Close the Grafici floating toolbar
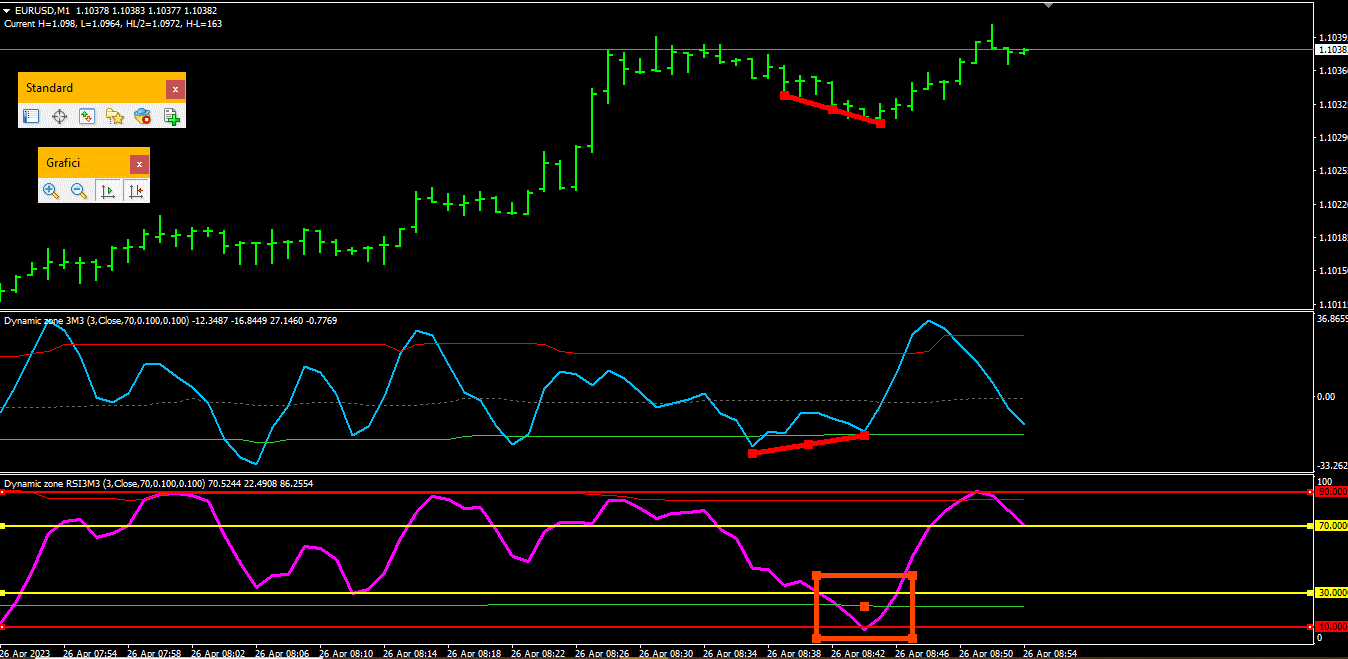 coord(139,163)
